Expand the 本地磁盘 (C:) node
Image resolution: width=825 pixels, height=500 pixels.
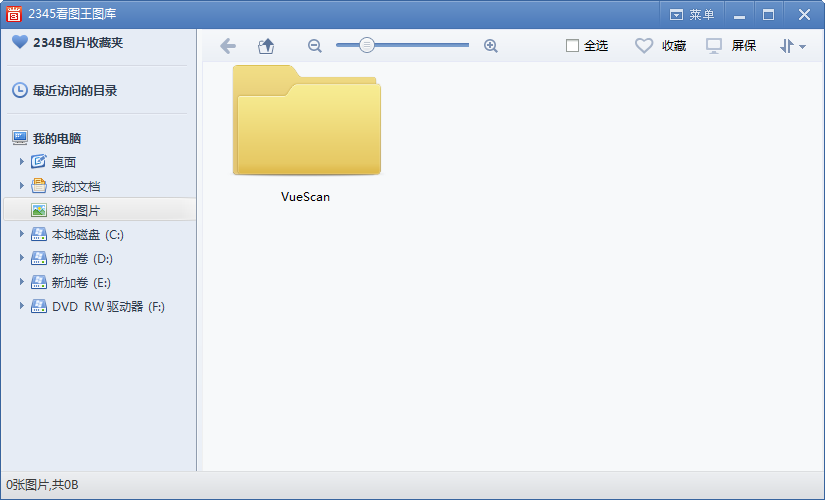click(22, 234)
